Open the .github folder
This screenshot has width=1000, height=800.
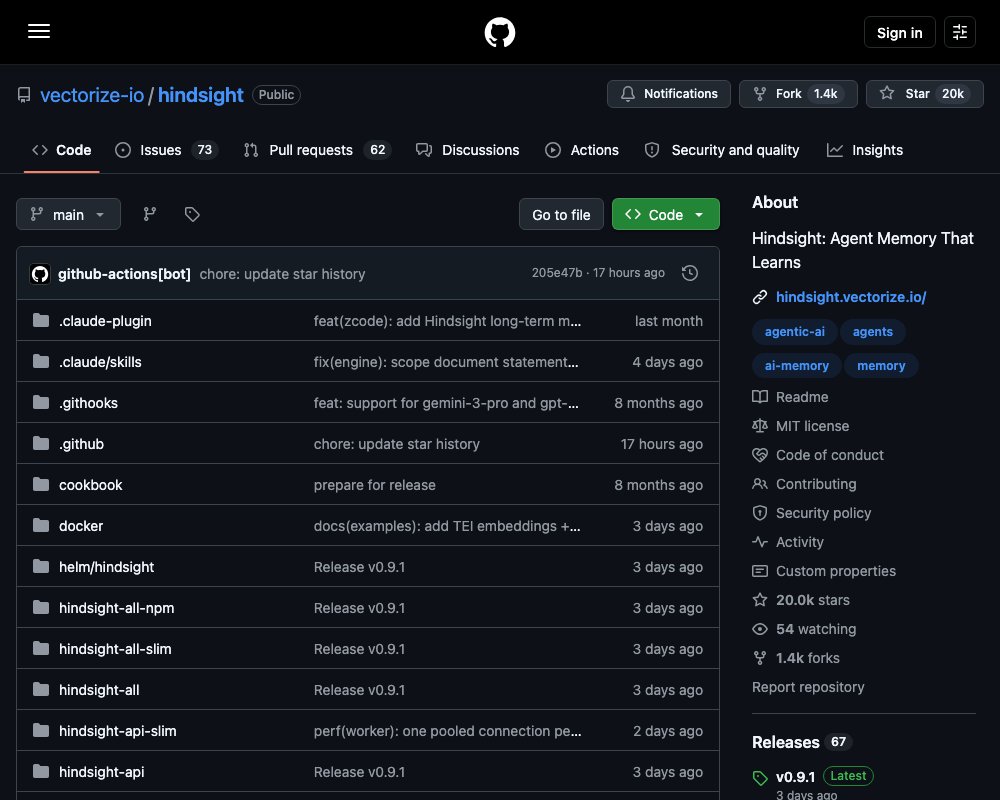click(x=81, y=443)
